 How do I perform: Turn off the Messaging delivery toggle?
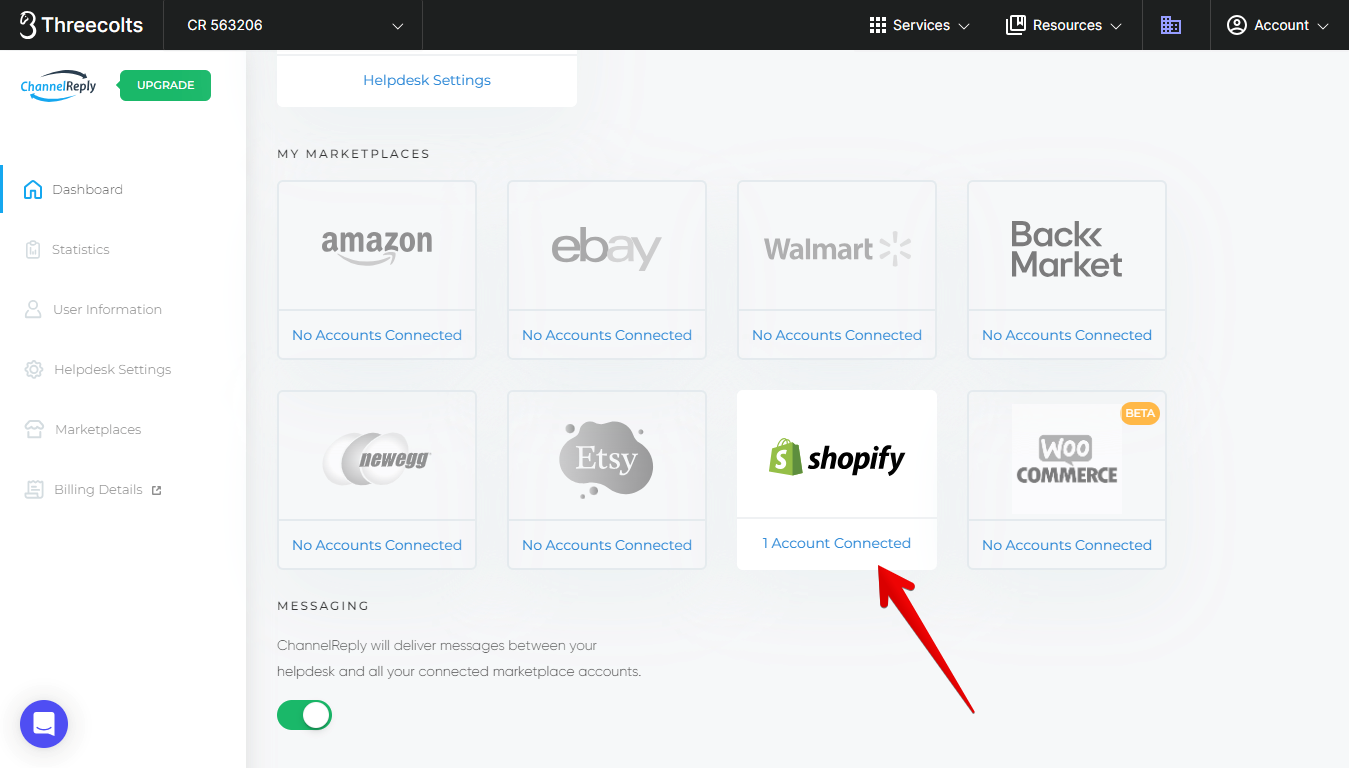[304, 715]
